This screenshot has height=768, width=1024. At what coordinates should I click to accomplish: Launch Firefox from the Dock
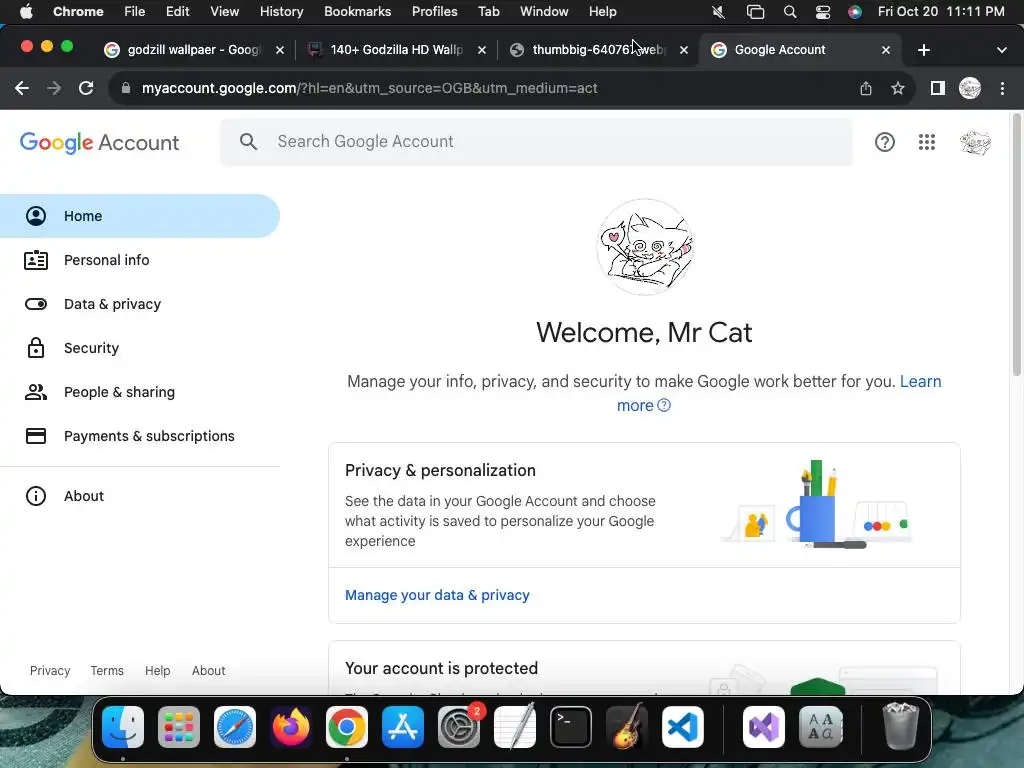pos(291,727)
